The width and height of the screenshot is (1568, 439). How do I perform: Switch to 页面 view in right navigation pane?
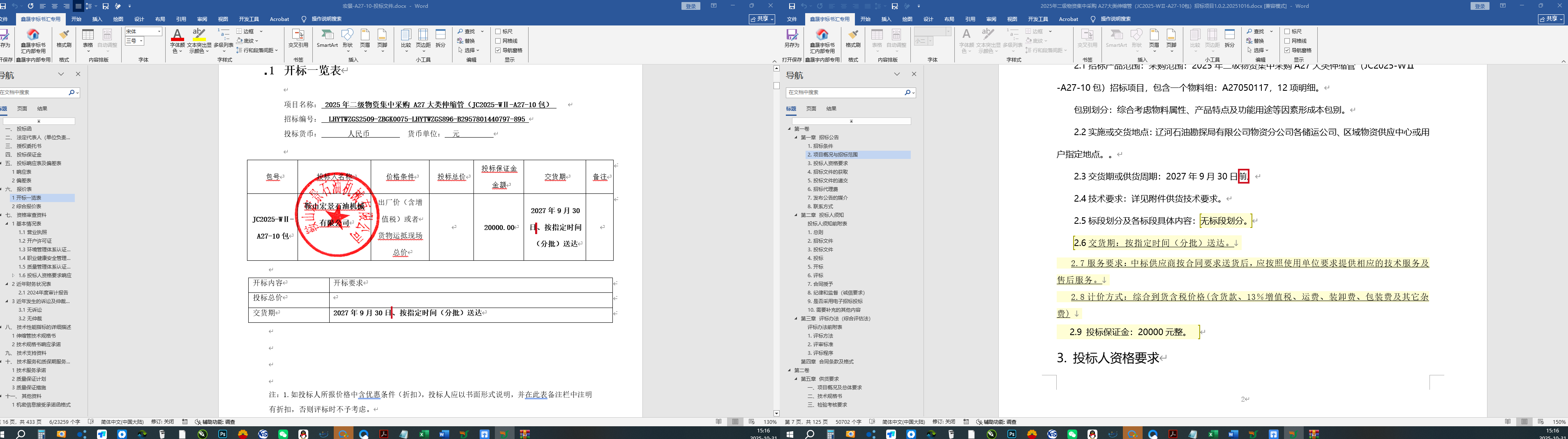click(x=811, y=109)
